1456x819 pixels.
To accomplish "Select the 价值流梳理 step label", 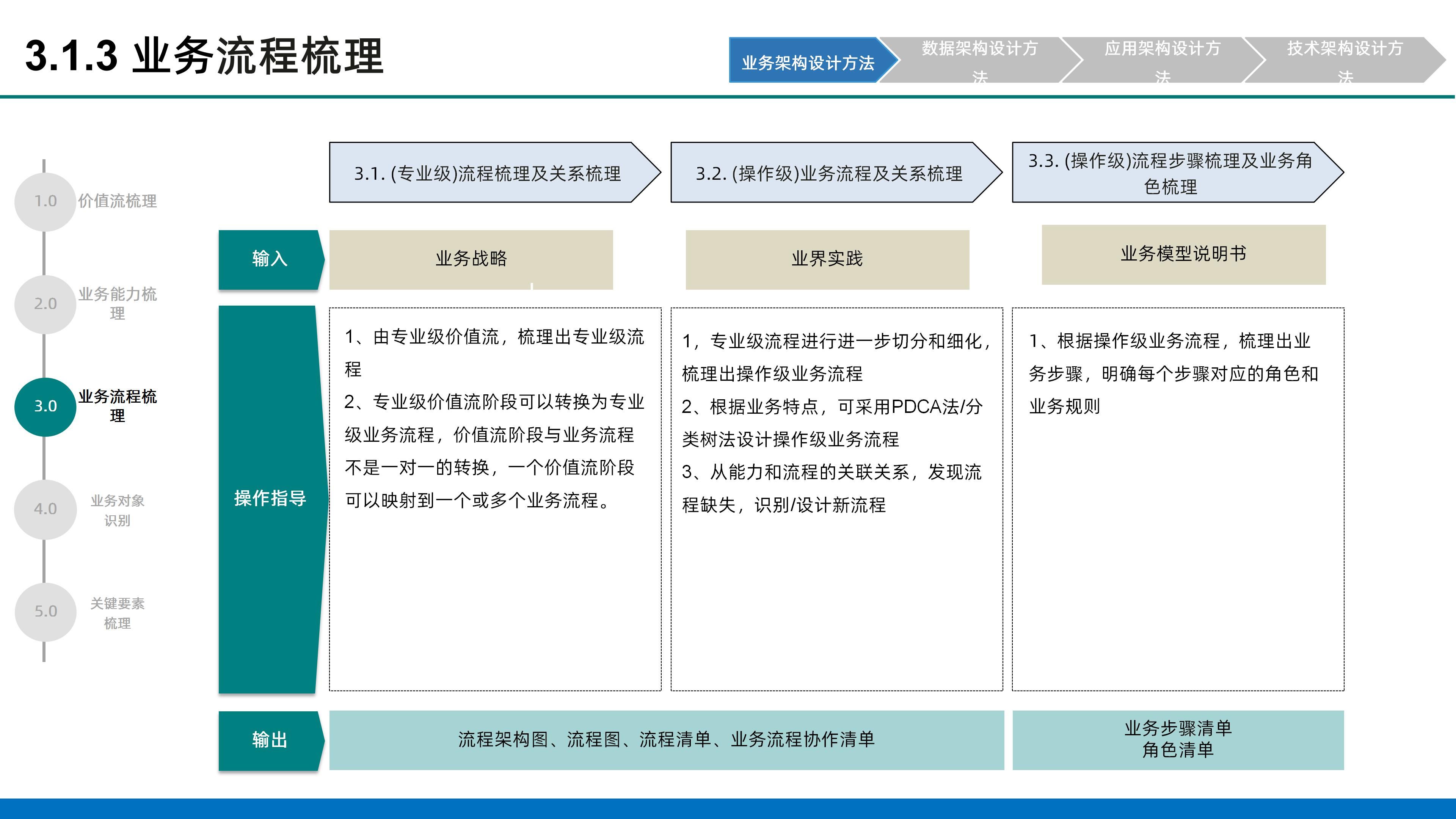I will click(118, 201).
